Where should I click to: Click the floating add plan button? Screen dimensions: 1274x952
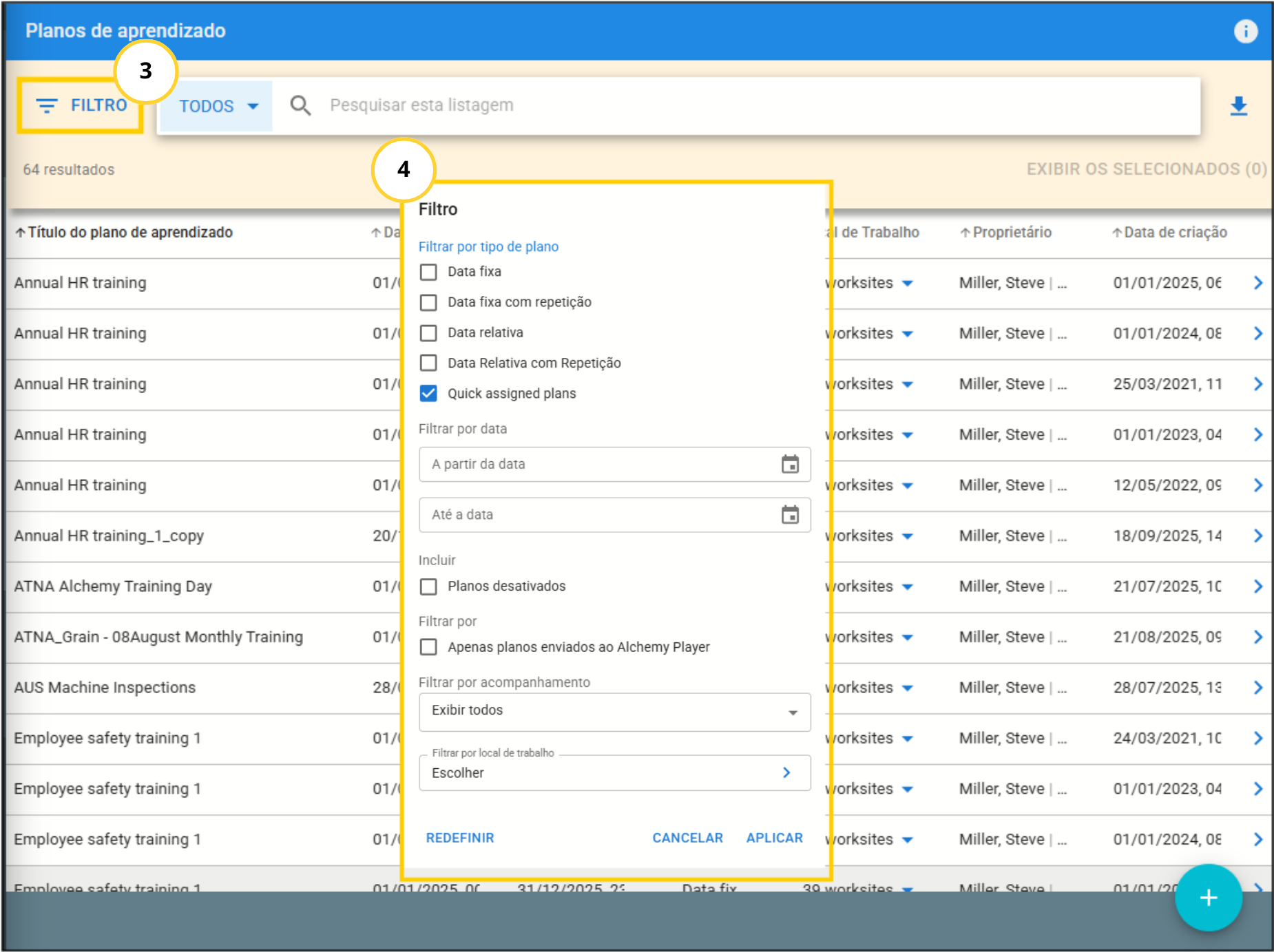click(1208, 898)
